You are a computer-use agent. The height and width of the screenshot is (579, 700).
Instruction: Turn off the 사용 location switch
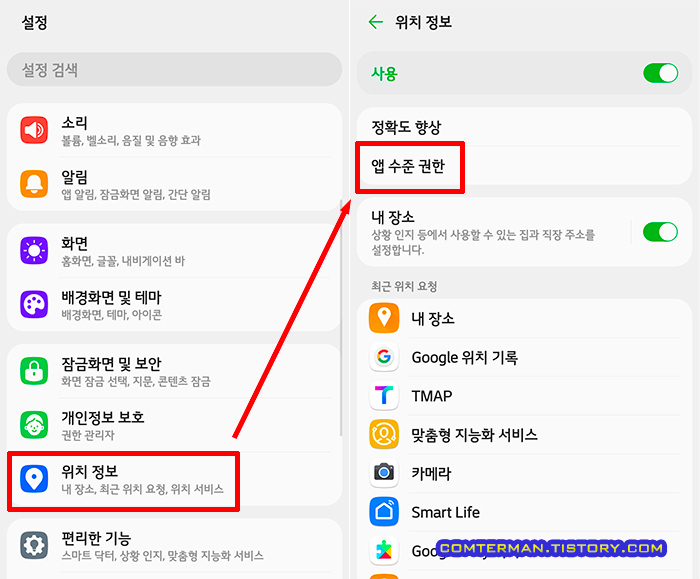point(660,73)
